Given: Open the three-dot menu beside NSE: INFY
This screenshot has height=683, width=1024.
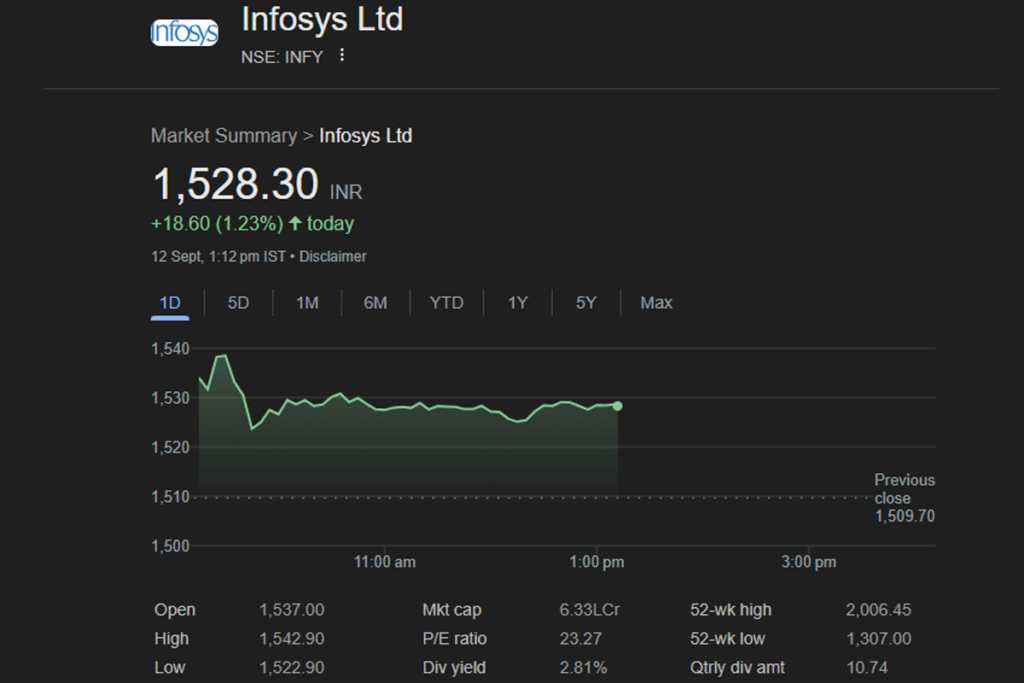Looking at the screenshot, I should pos(342,56).
